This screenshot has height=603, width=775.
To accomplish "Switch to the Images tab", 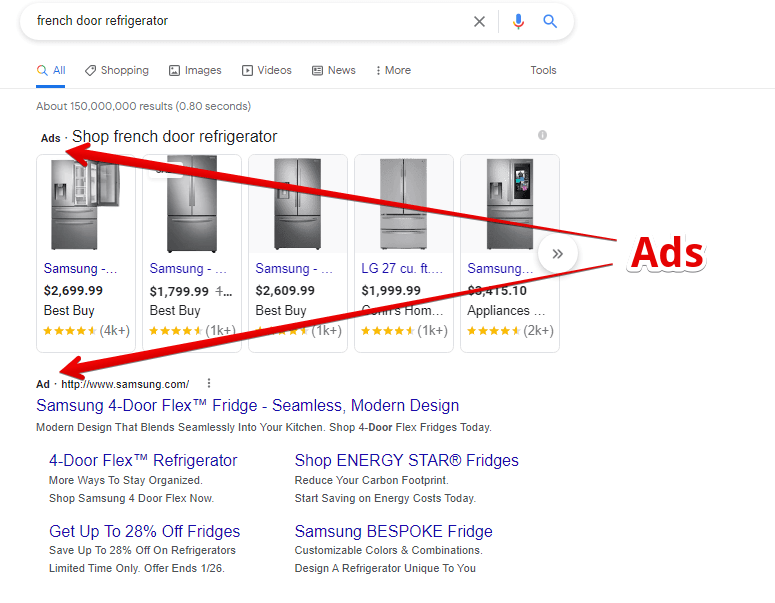I will 195,70.
